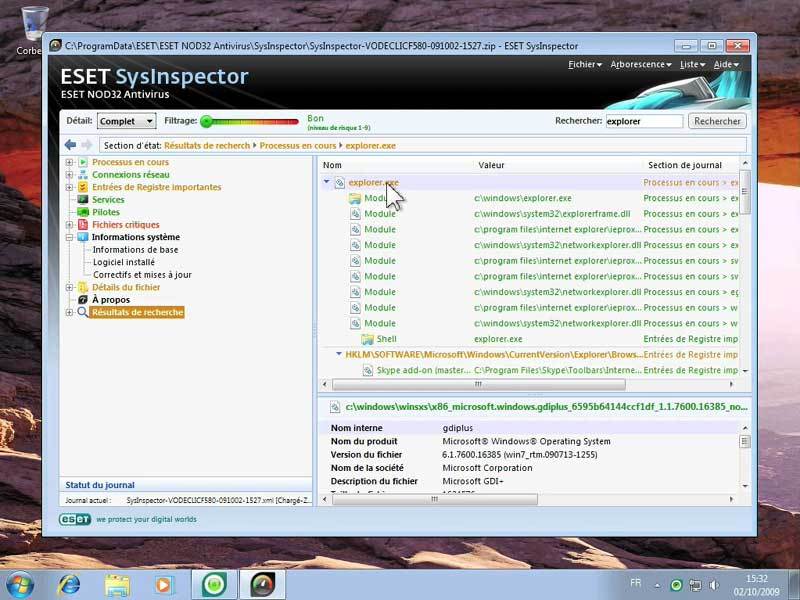Image resolution: width=800 pixels, height=600 pixels.
Task: Click the Microsoft Corporation company value
Action: (x=487, y=468)
